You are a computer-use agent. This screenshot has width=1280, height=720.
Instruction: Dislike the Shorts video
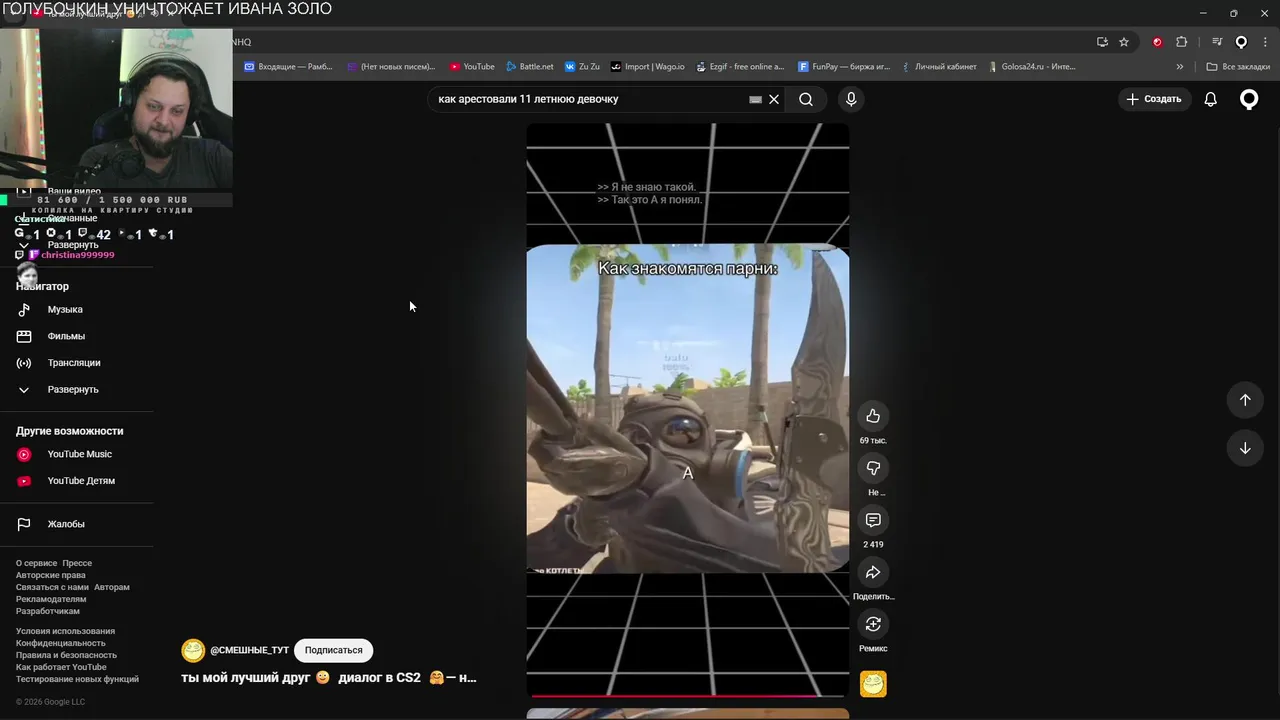[x=873, y=468]
